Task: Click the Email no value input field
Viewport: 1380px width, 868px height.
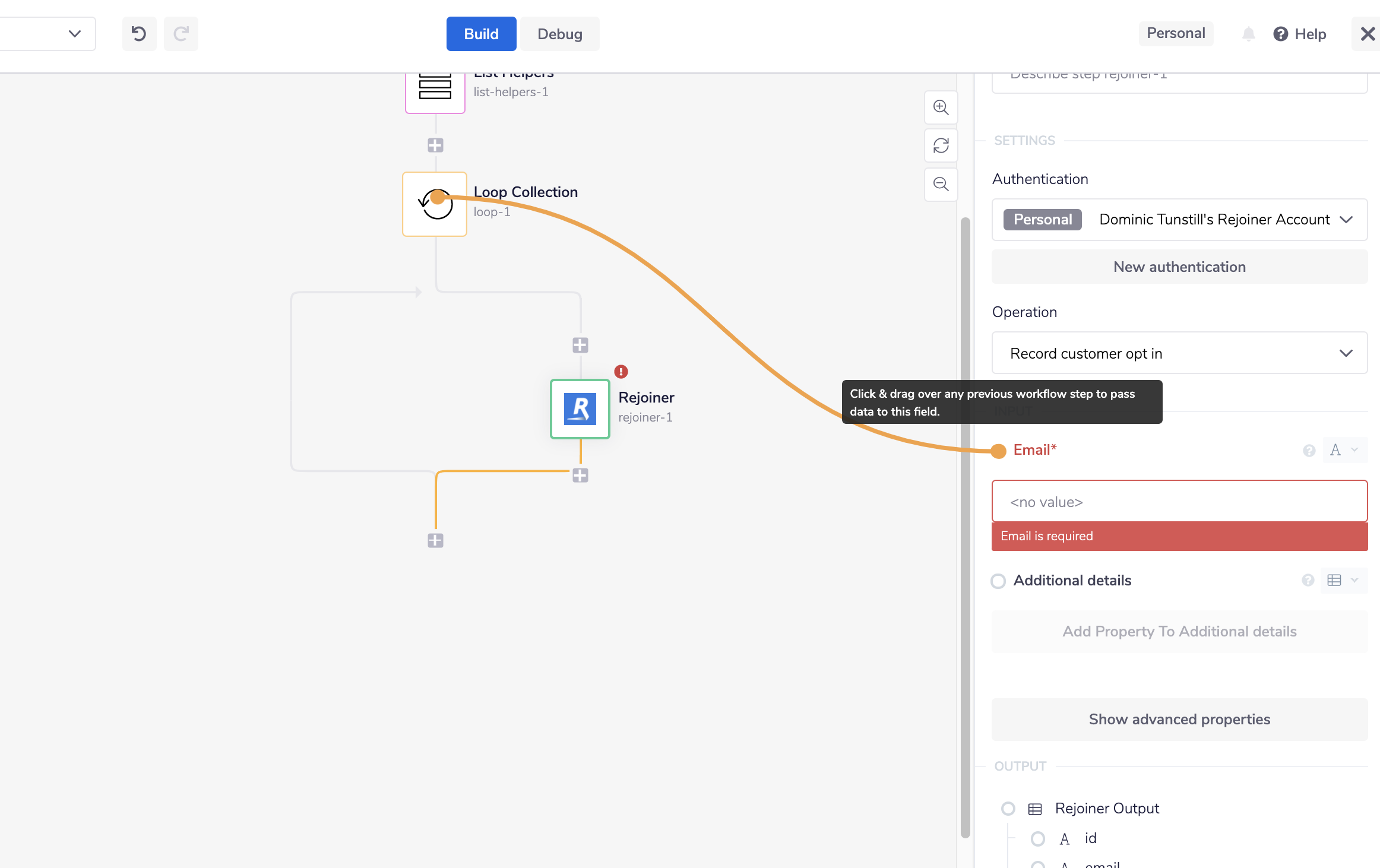Action: coord(1179,502)
